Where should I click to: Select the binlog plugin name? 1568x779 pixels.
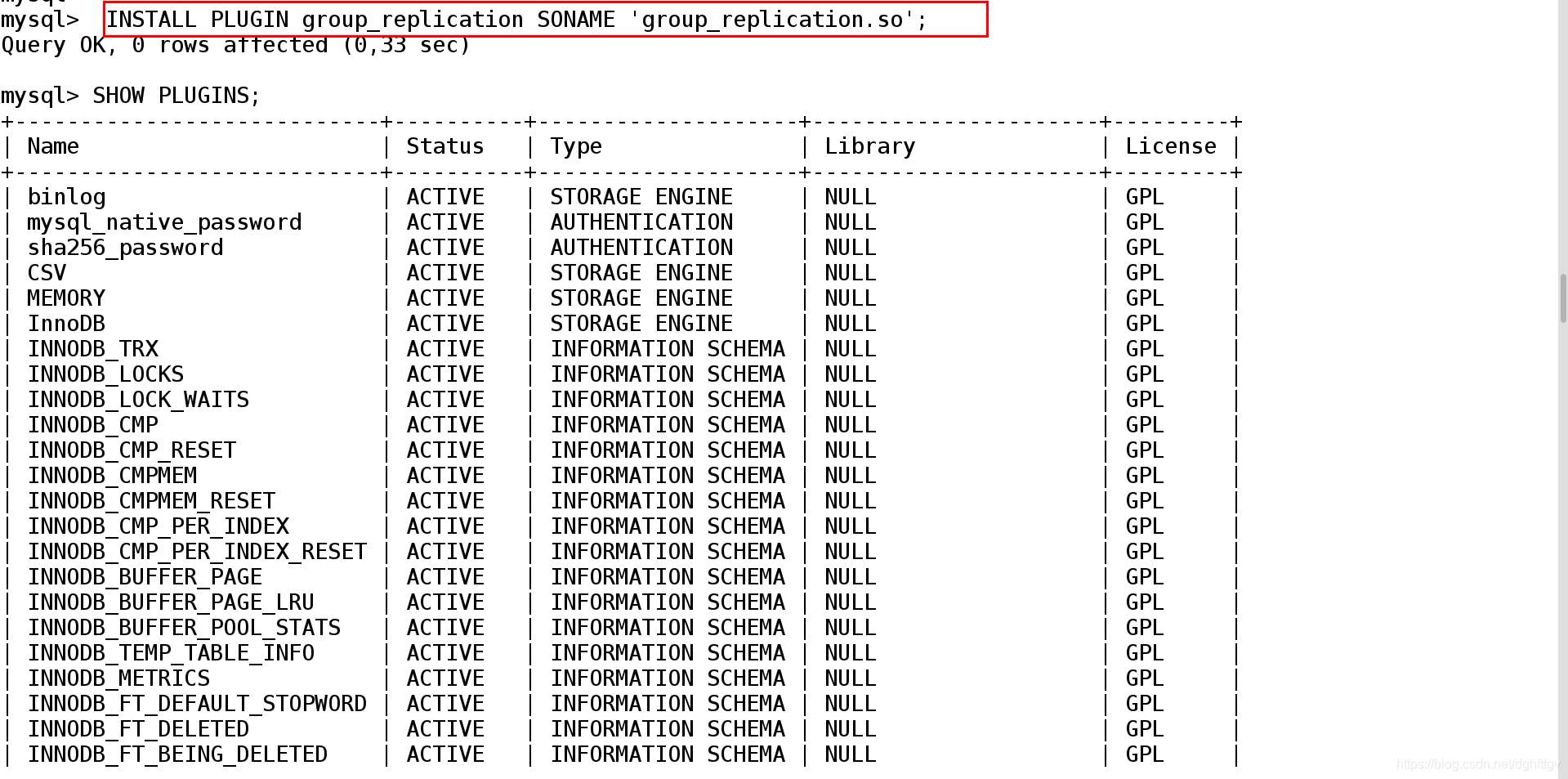coord(66,197)
